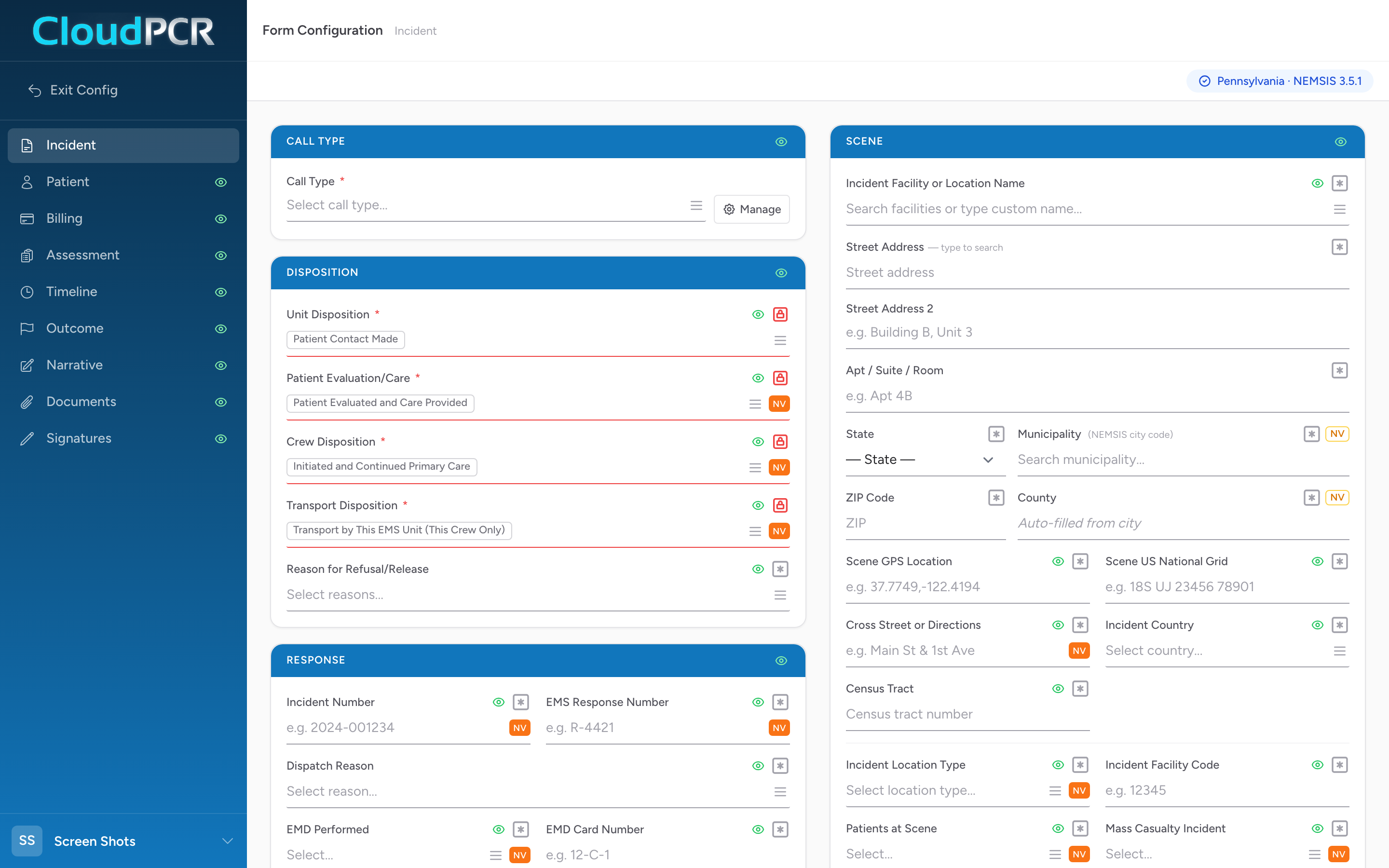Viewport: 1389px width, 868px height.
Task: Click the asterisk box for State field
Action: tap(996, 434)
